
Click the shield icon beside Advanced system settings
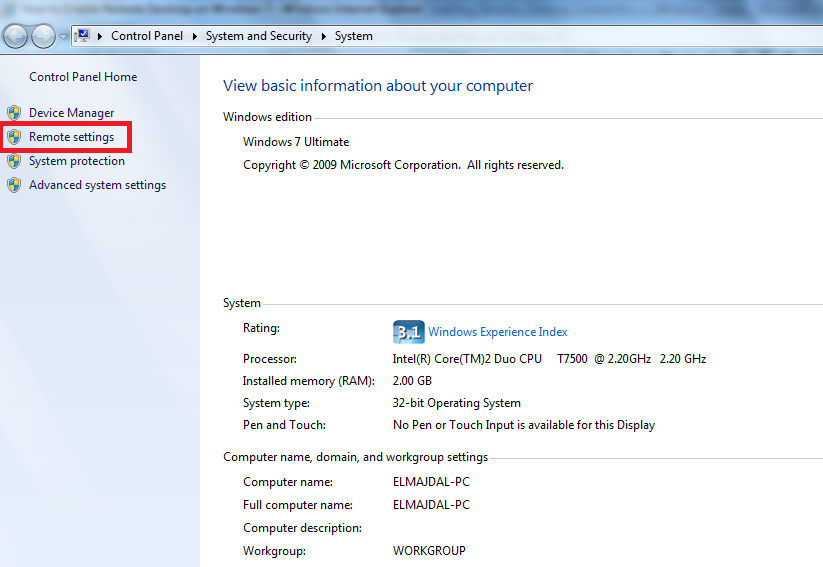pos(13,185)
